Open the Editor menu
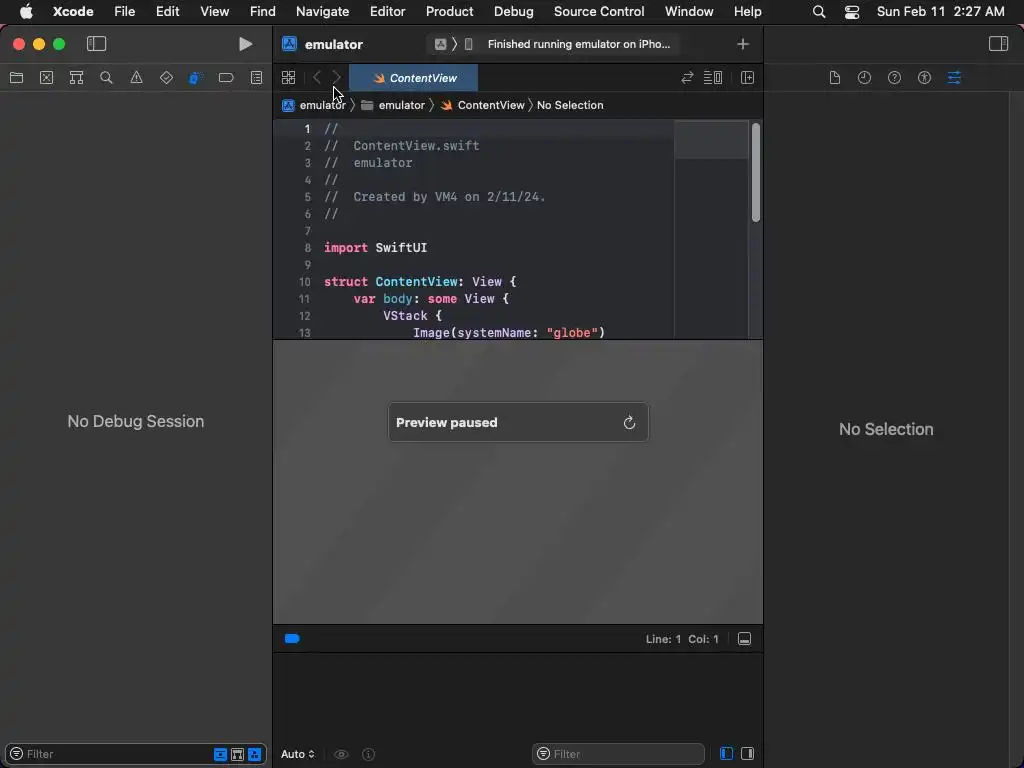1024x768 pixels. tap(387, 11)
